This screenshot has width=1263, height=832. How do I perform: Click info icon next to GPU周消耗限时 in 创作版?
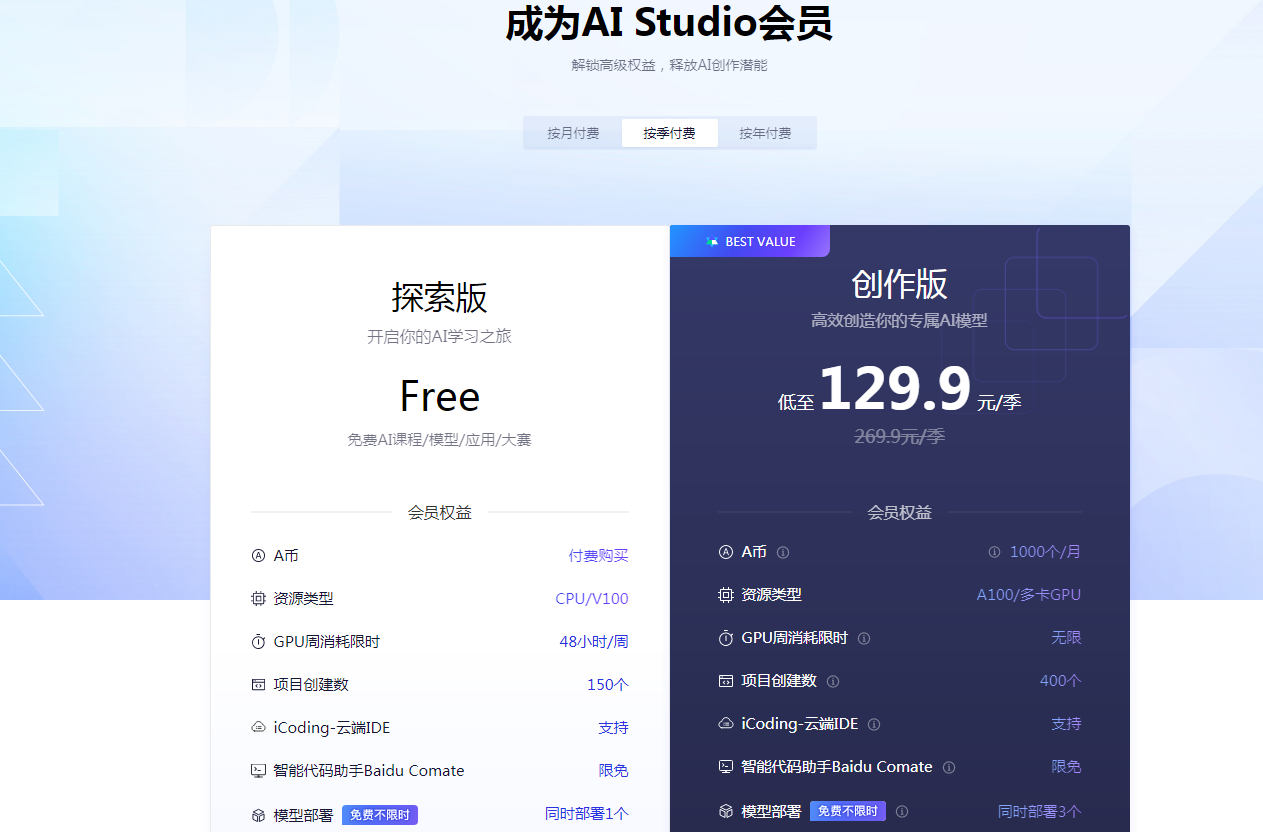click(x=864, y=638)
